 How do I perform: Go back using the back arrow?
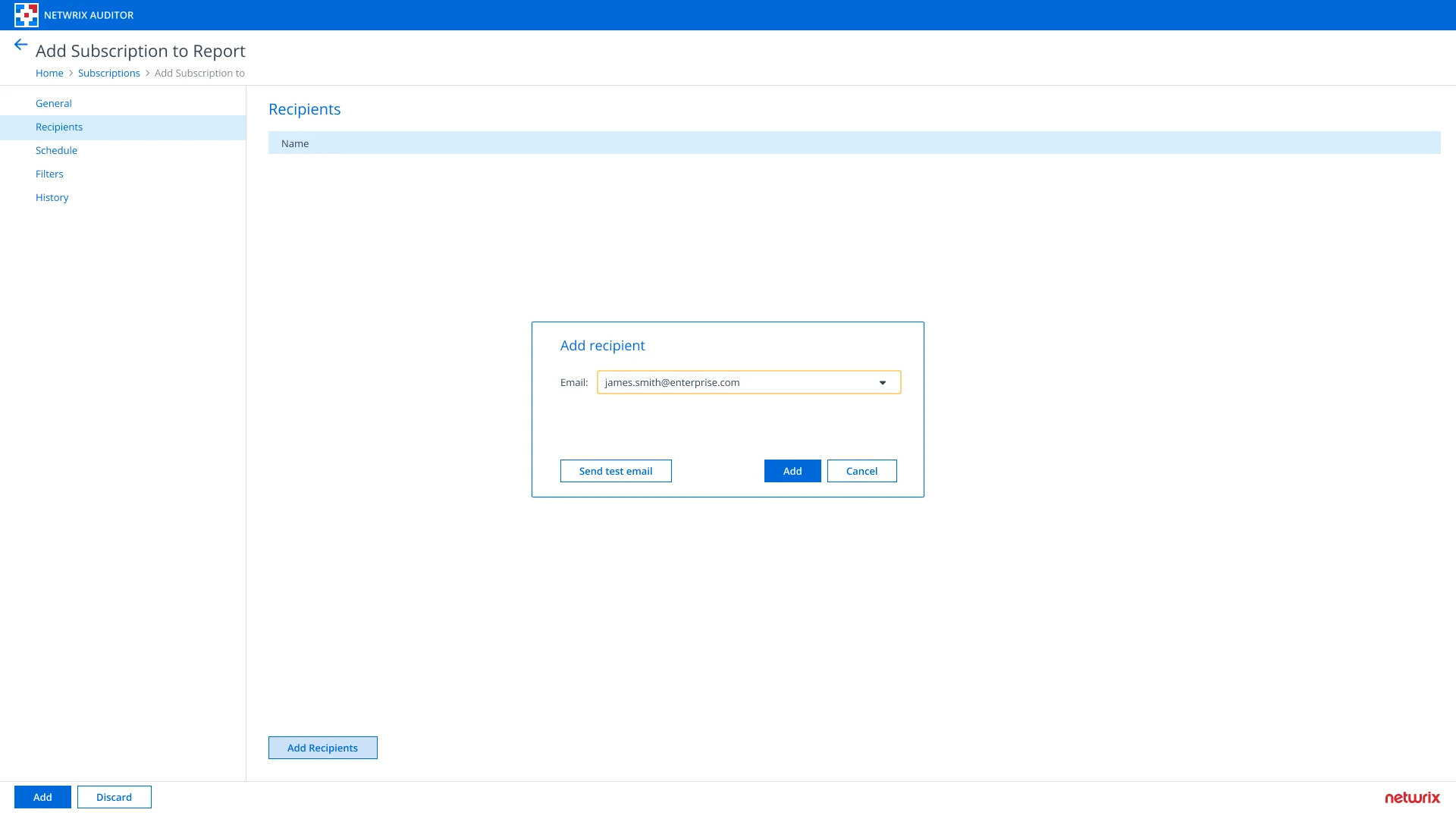(x=21, y=45)
